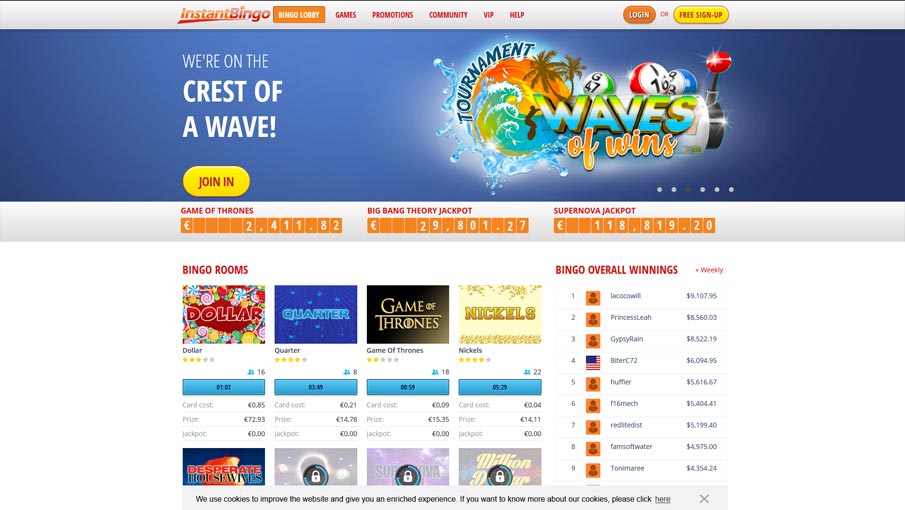The height and width of the screenshot is (510, 905).
Task: Select the last carousel dot on banner
Action: tap(731, 189)
